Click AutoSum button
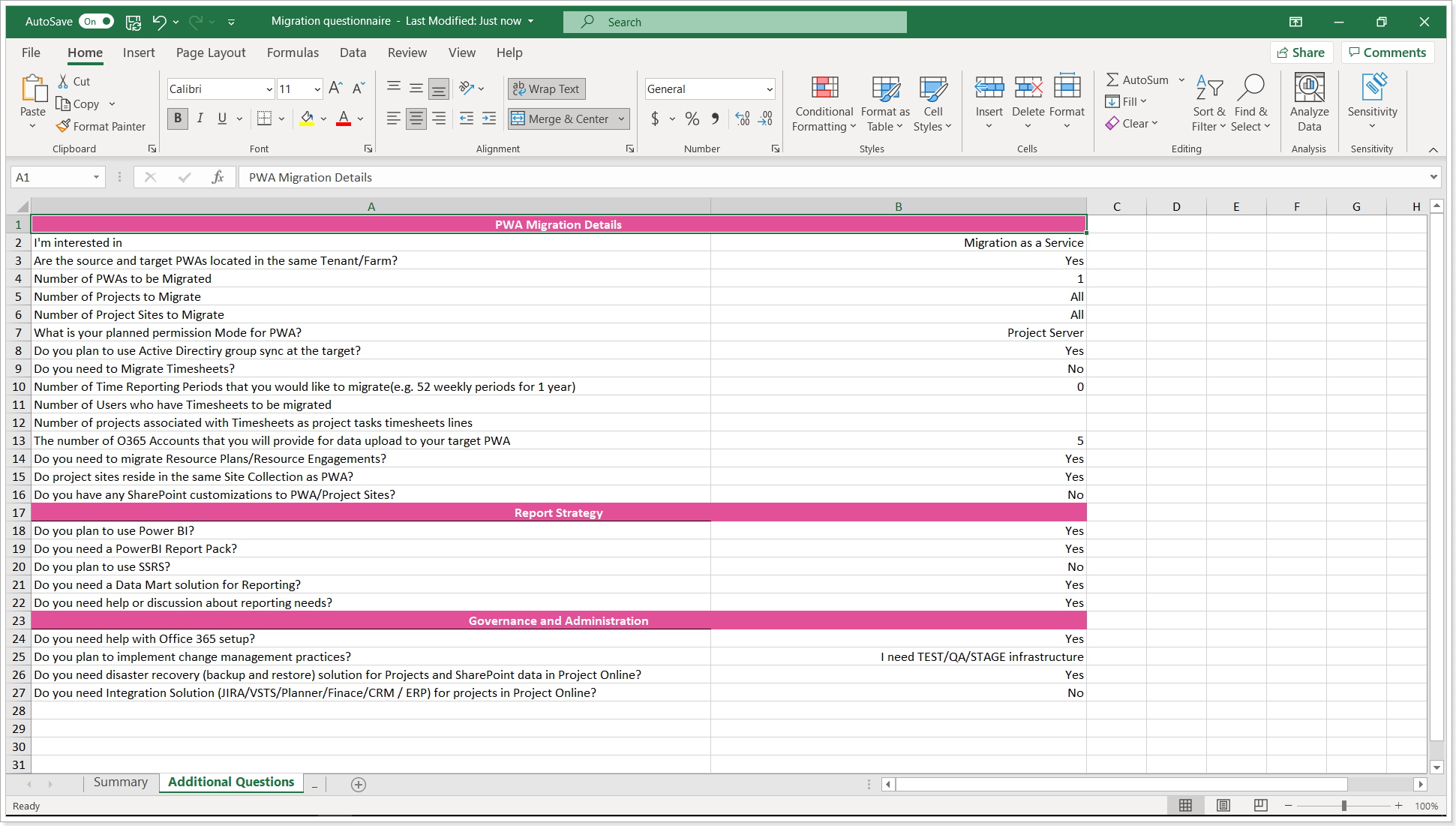1456x826 pixels. point(1137,80)
